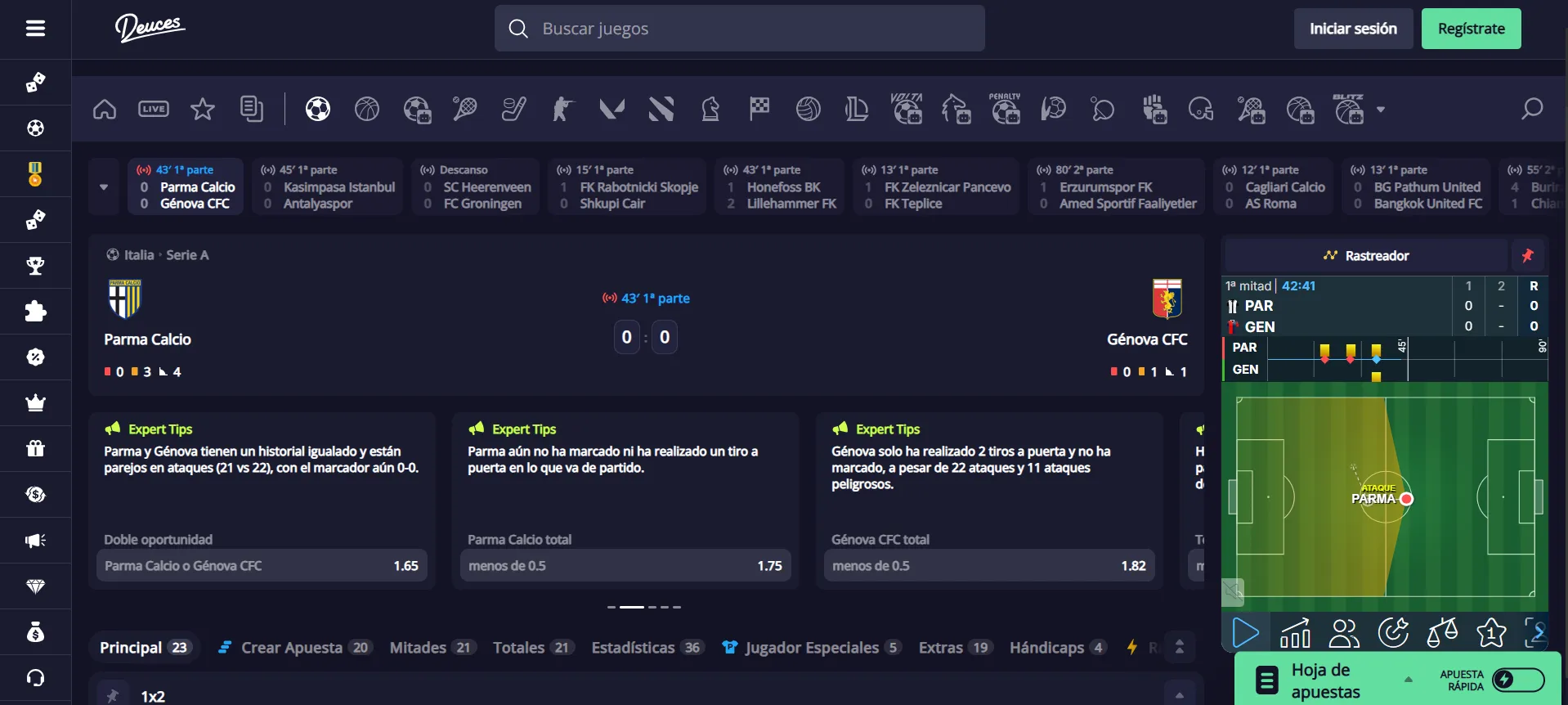The image size is (1568, 705).
Task: Toggle Apuesta Rápida quick bet switch
Action: point(1518,680)
